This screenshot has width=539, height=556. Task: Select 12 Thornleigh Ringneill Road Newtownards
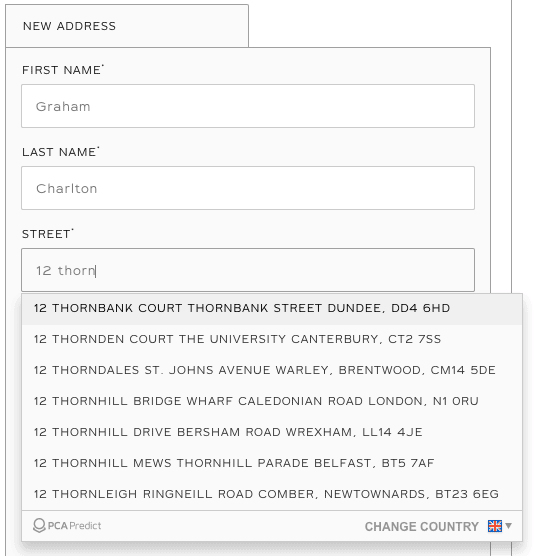[272, 494]
